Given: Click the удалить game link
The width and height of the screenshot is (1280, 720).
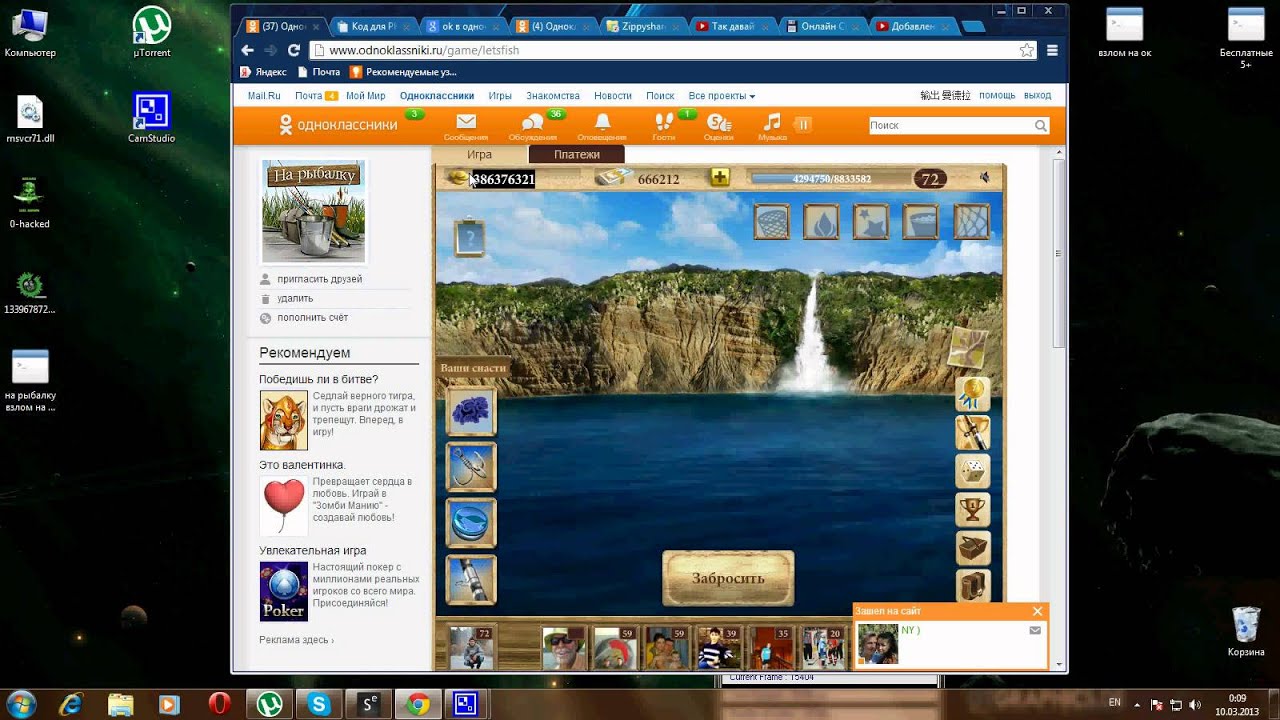Looking at the screenshot, I should tap(295, 298).
